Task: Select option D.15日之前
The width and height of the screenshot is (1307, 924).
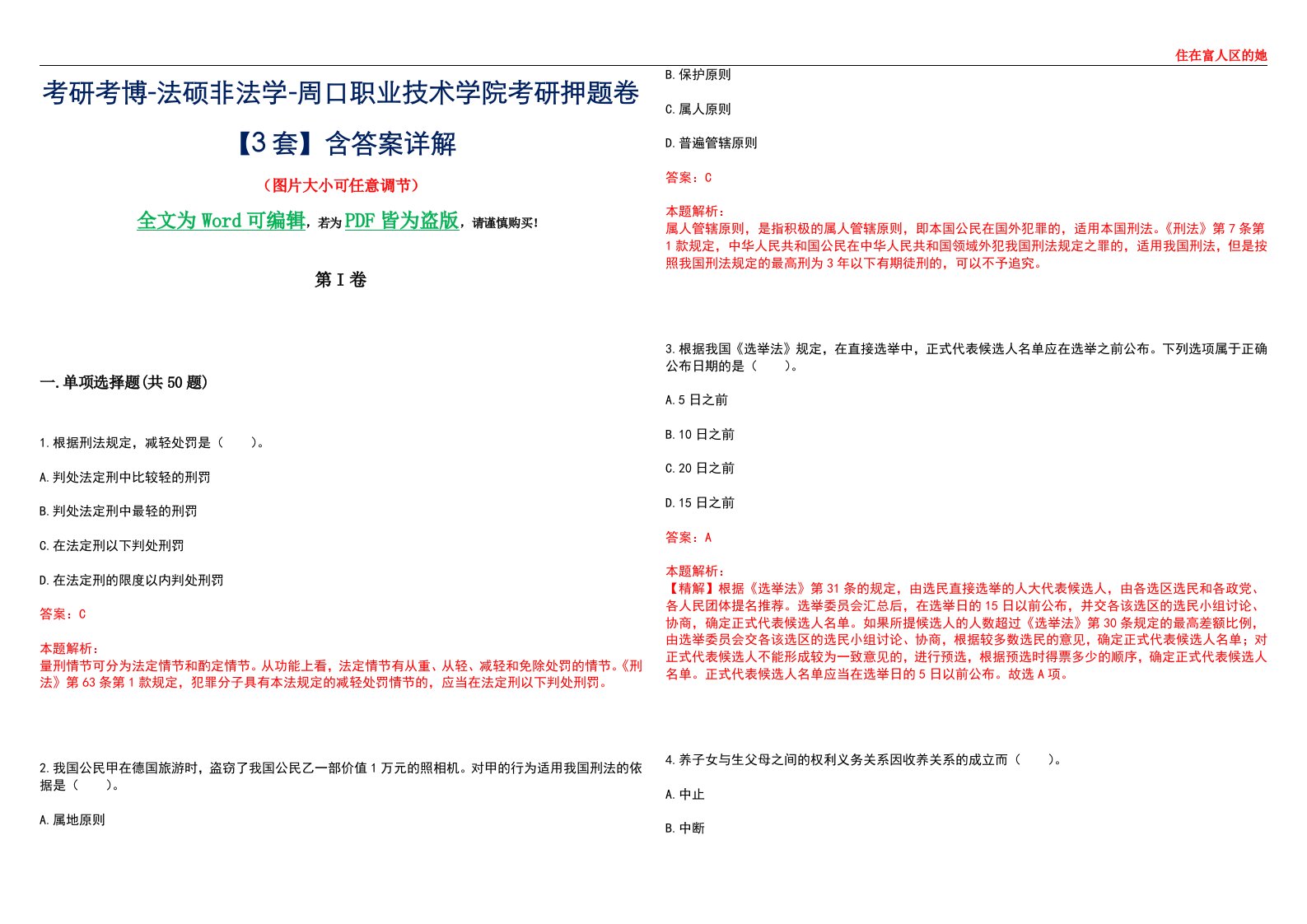Action: [700, 503]
